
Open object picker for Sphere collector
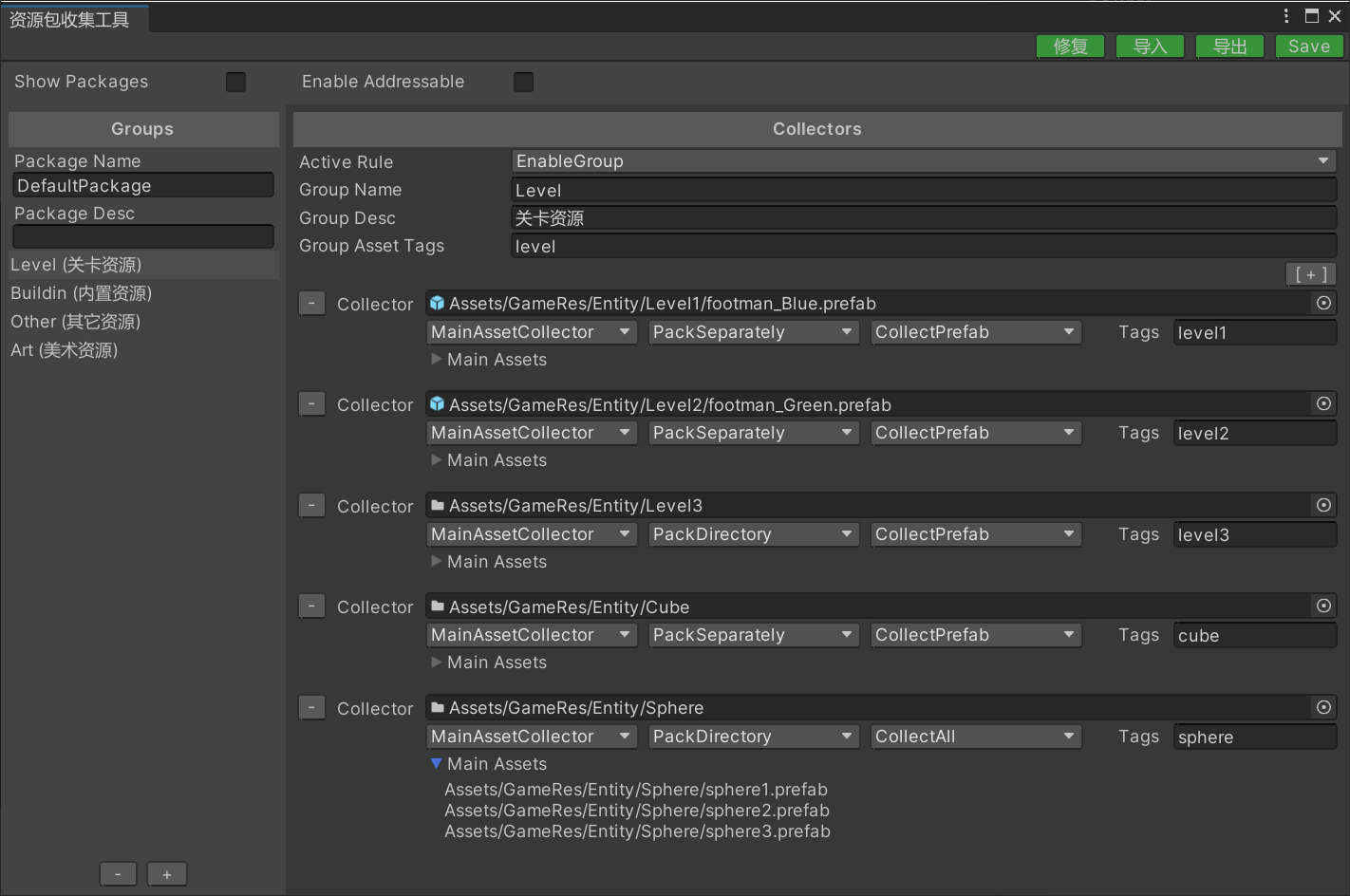pos(1323,707)
